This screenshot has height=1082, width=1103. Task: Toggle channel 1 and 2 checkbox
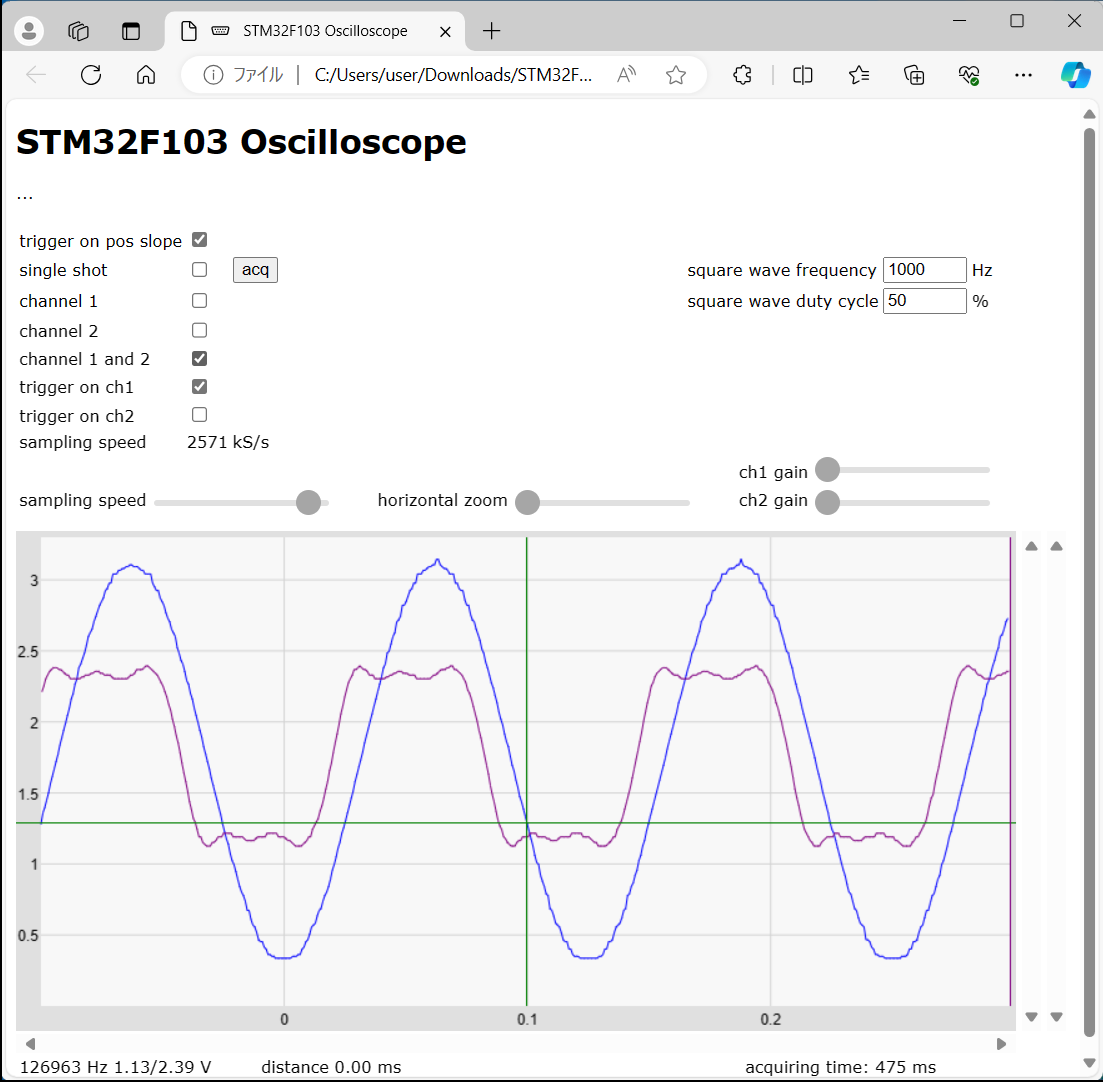click(200, 359)
